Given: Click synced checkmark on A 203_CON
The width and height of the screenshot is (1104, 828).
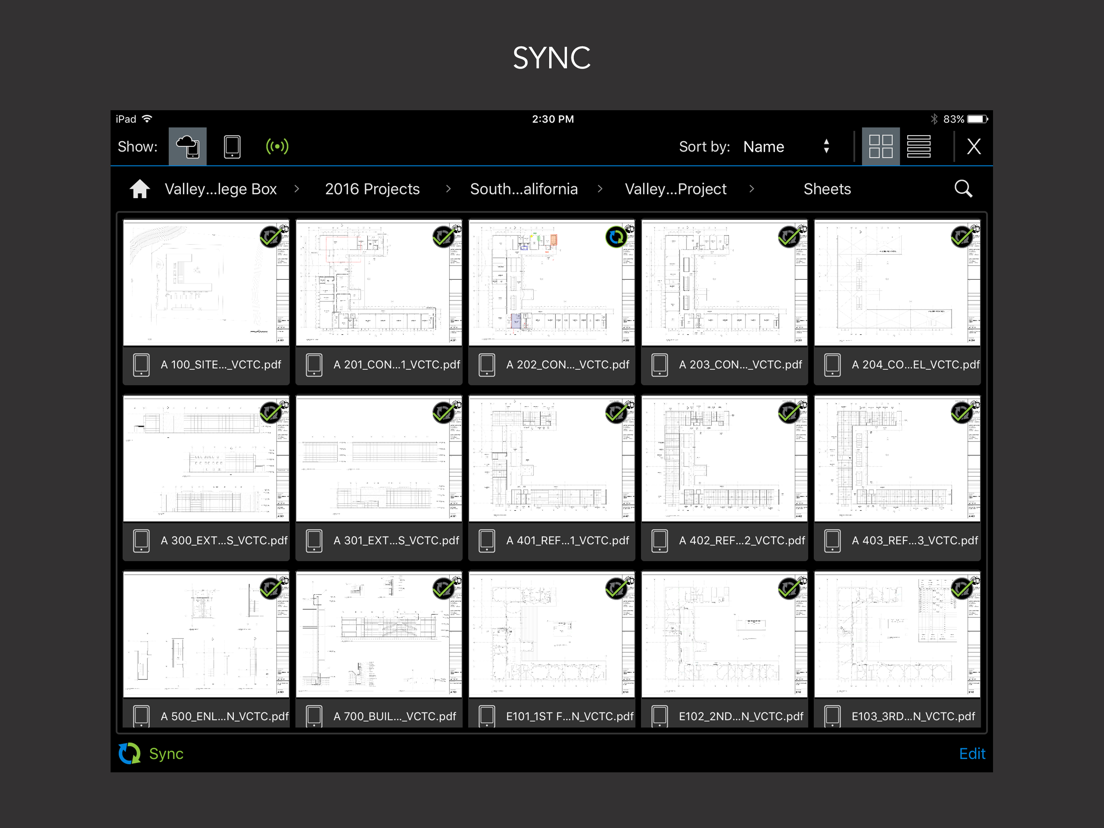Looking at the screenshot, I should click(x=789, y=237).
